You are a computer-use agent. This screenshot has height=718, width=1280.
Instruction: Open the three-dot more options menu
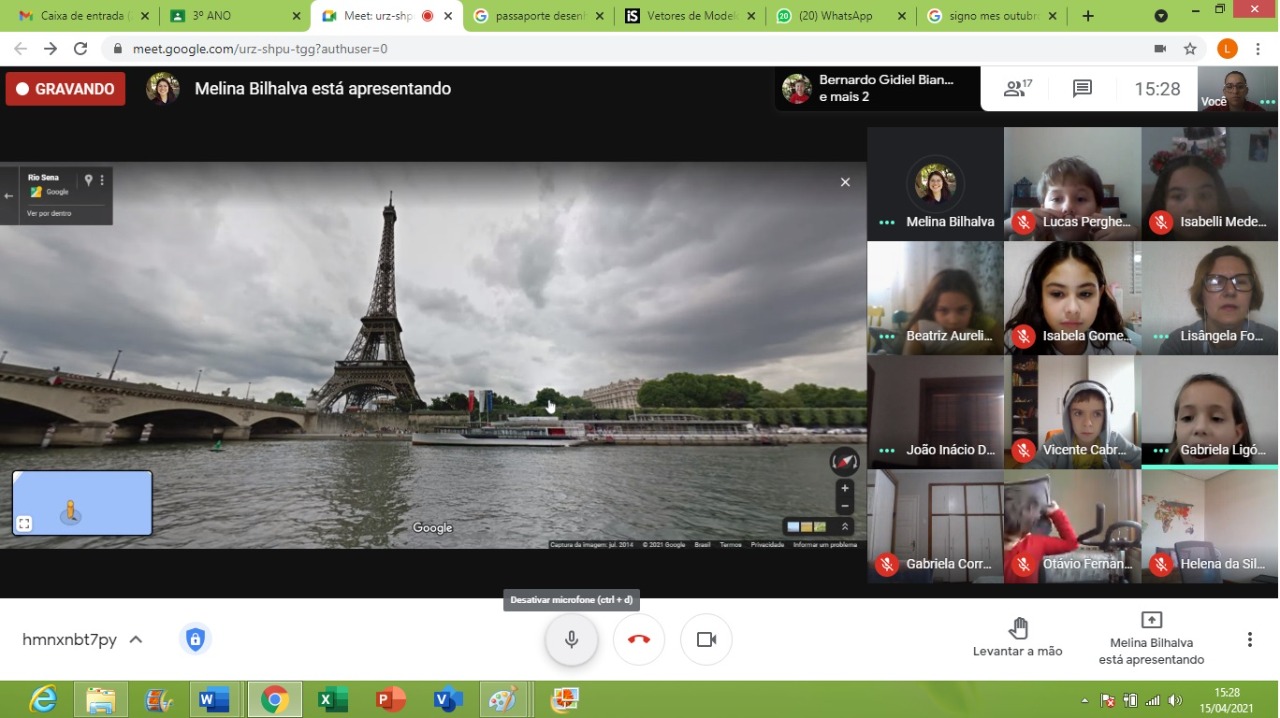(1249, 639)
